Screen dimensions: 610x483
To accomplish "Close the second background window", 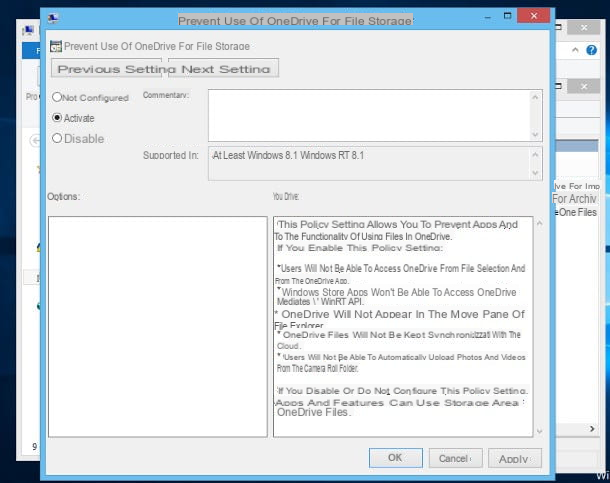I will click(584, 86).
